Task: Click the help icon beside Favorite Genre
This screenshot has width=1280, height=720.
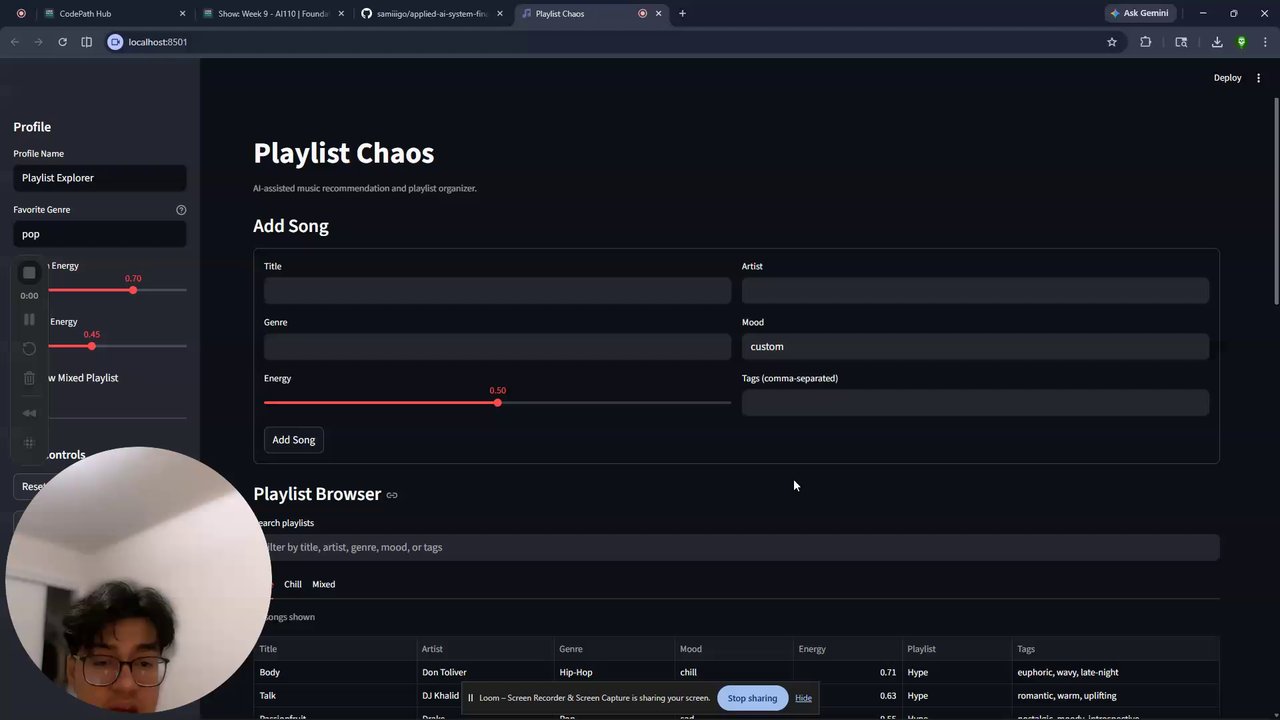Action: 181,210
